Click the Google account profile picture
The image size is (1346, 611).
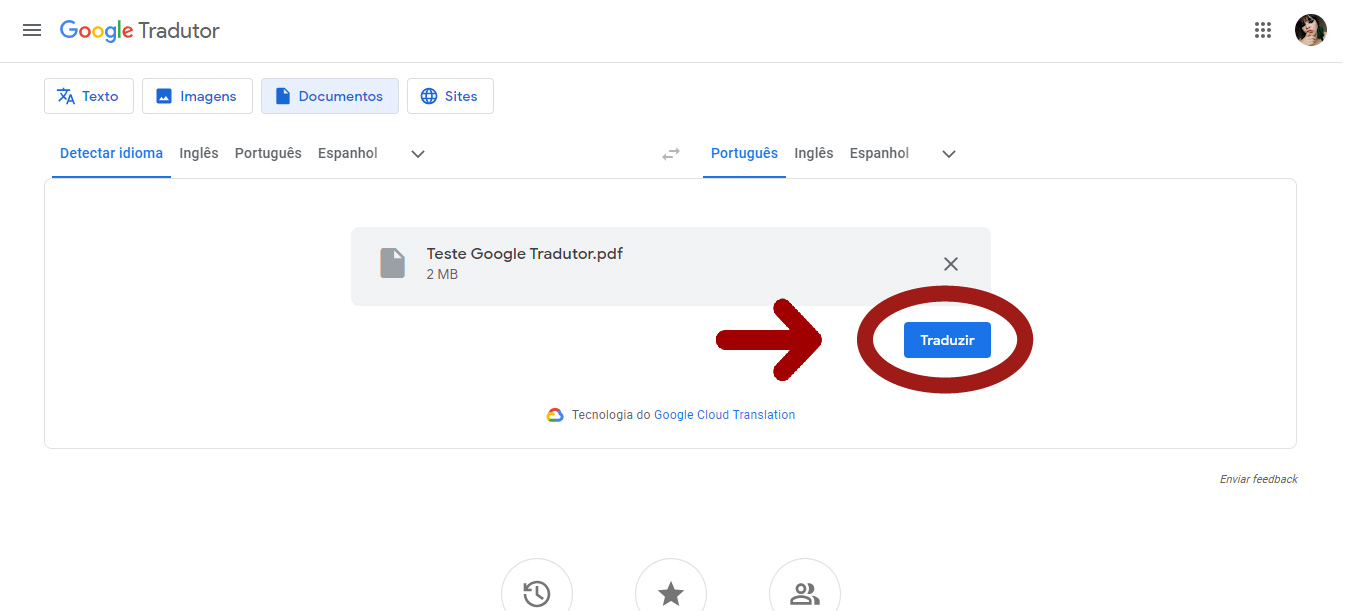(x=1310, y=30)
